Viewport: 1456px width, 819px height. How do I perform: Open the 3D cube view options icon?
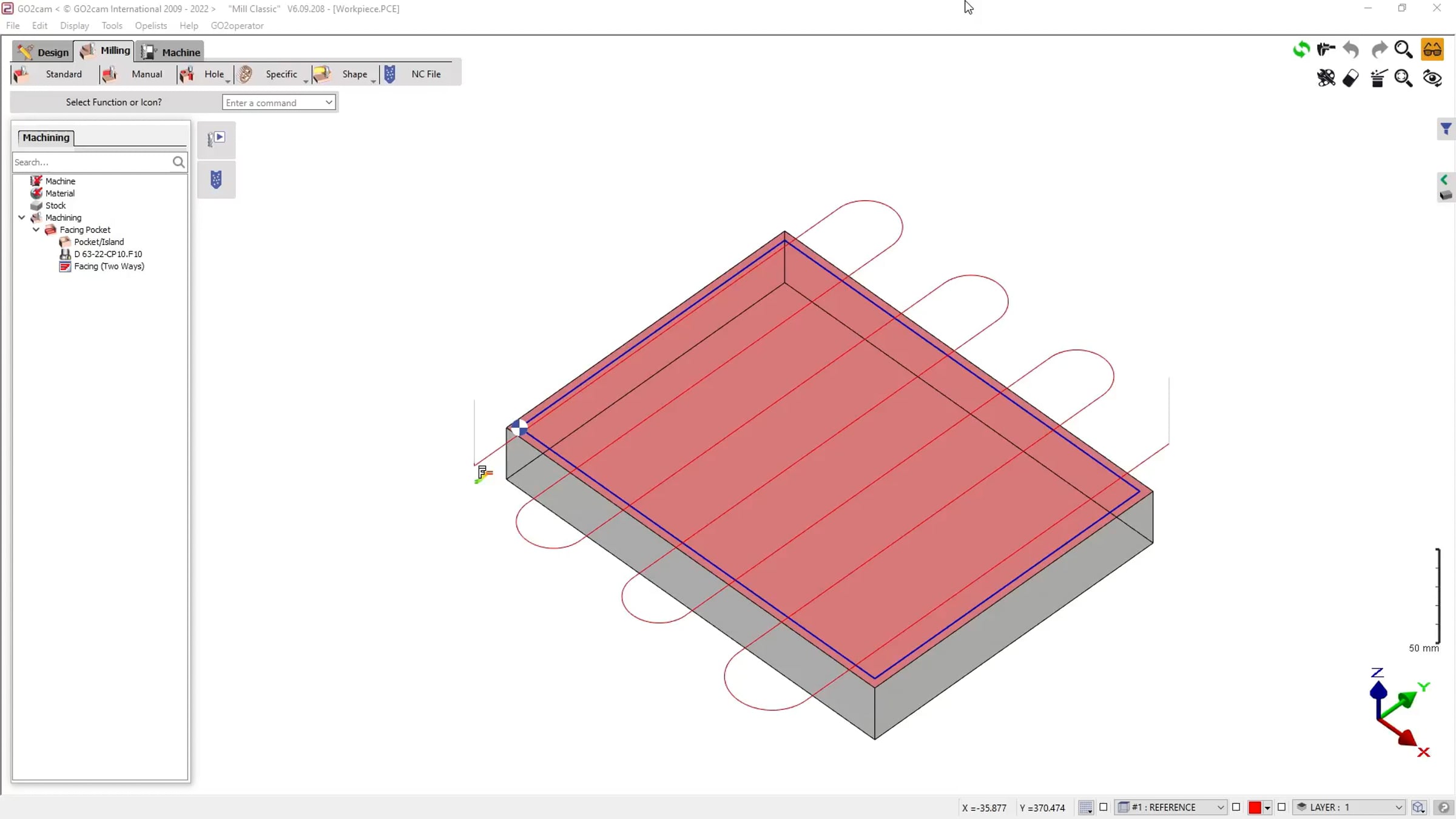coord(1418,807)
